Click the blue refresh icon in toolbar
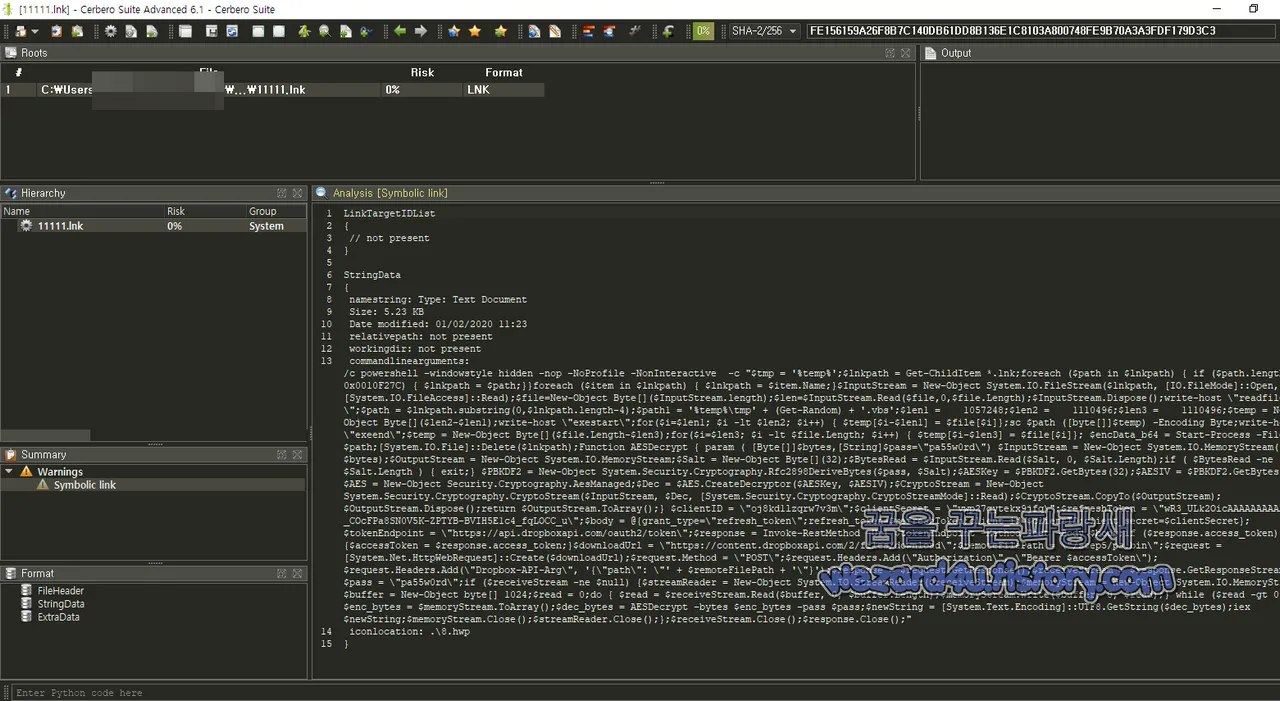Screen dimensions: 1280x701 (x=232, y=31)
